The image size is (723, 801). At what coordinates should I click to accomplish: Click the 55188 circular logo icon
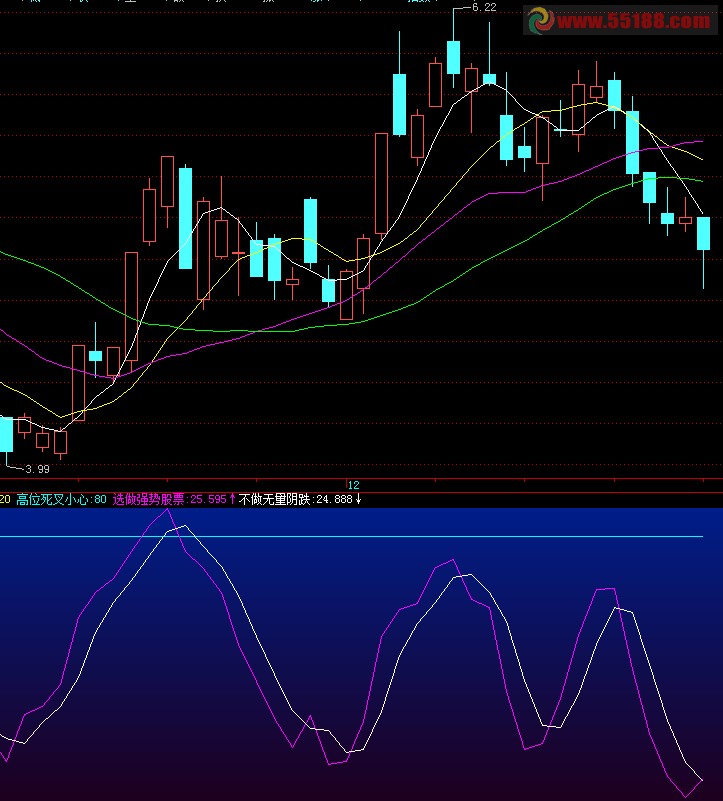pyautogui.click(x=541, y=19)
